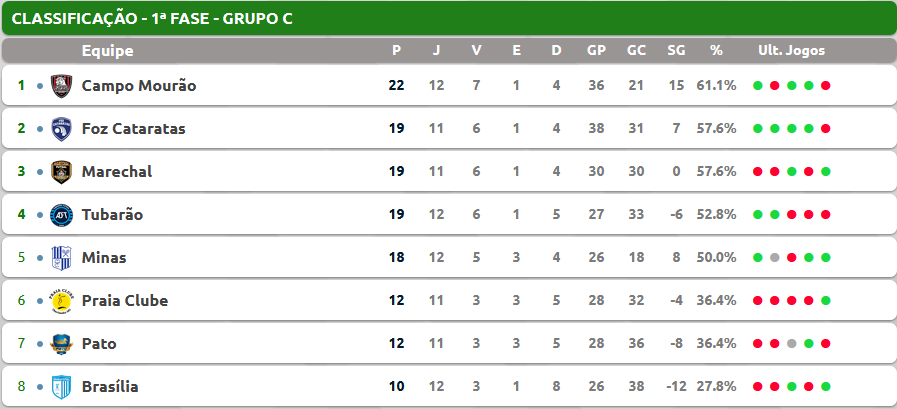Screen dimensions: 897x409
Task: Click the Pato team crest
Action: pos(61,344)
